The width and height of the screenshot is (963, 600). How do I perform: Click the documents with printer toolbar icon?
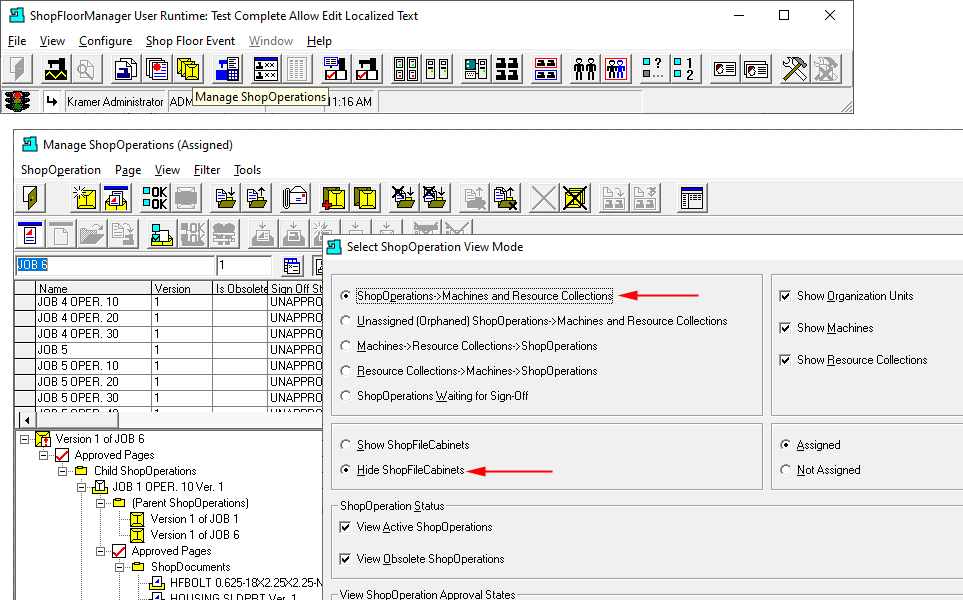[125, 69]
